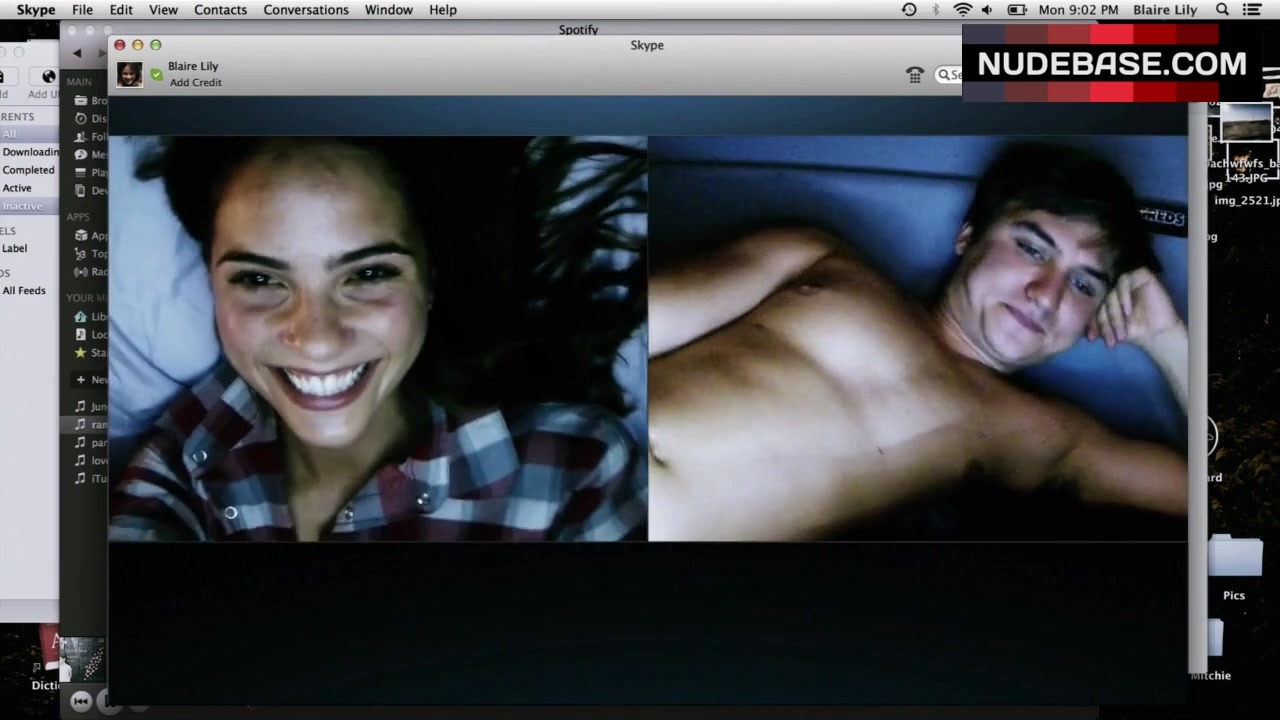Open the Notification Center list icon
The image size is (1280, 720).
coord(1252,10)
